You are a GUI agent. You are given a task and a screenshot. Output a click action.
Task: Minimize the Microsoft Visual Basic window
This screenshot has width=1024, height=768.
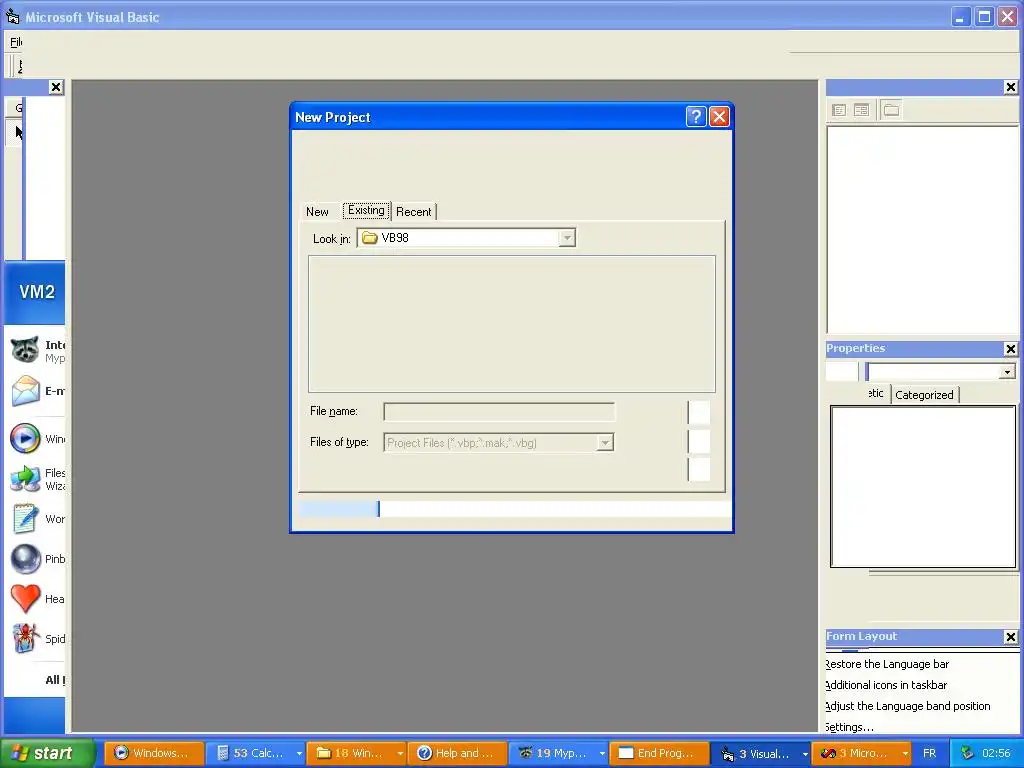[960, 16]
